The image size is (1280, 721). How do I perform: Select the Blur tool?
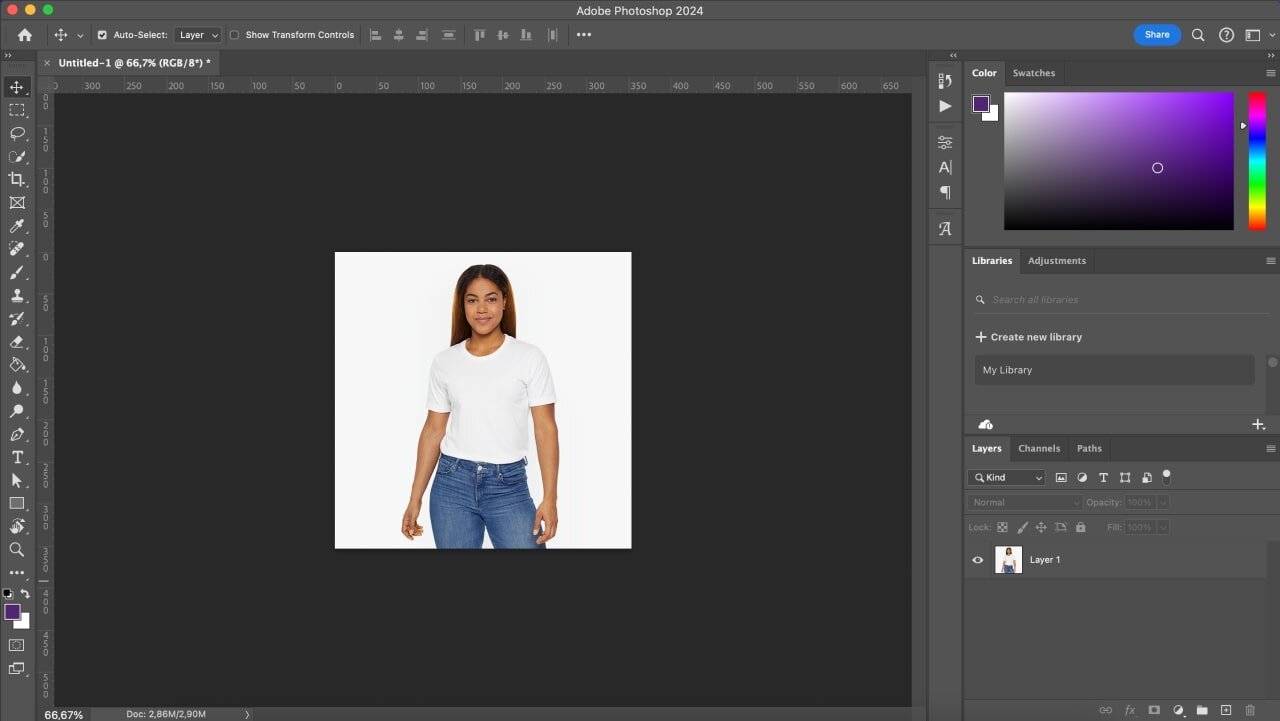(17, 388)
